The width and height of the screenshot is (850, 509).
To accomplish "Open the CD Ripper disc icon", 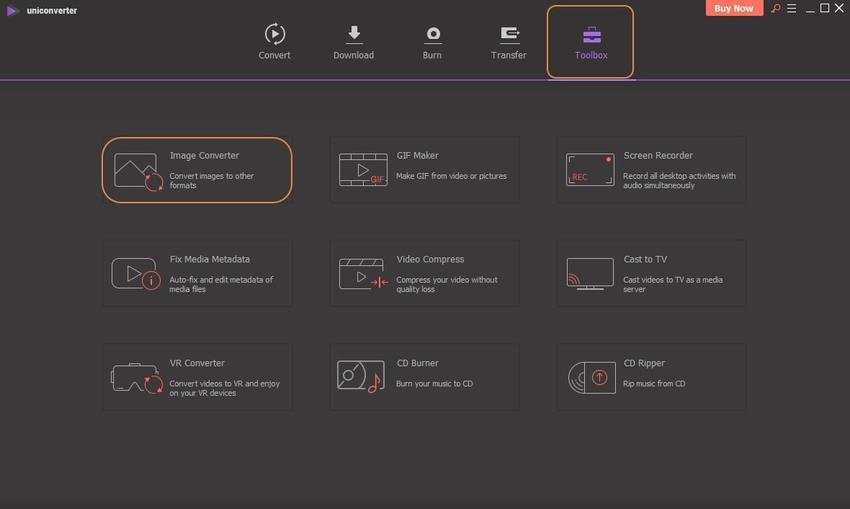I will point(589,377).
